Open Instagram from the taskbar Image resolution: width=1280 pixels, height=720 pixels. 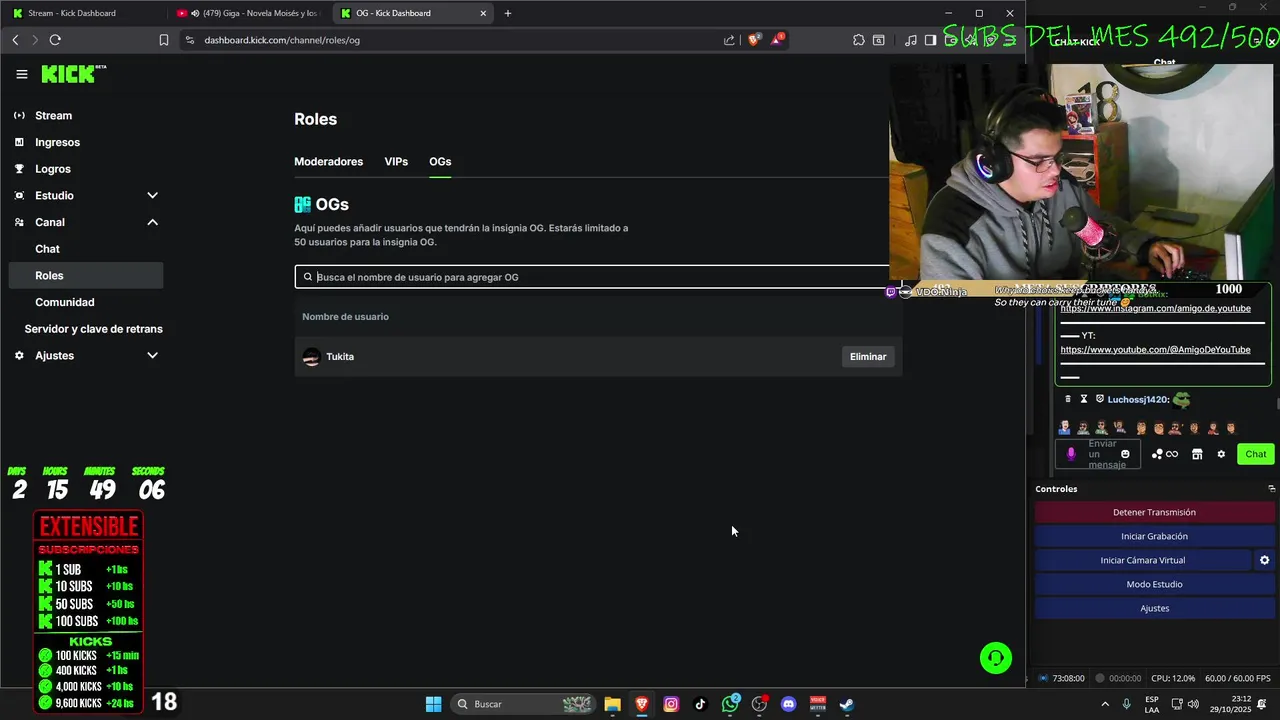(x=671, y=704)
